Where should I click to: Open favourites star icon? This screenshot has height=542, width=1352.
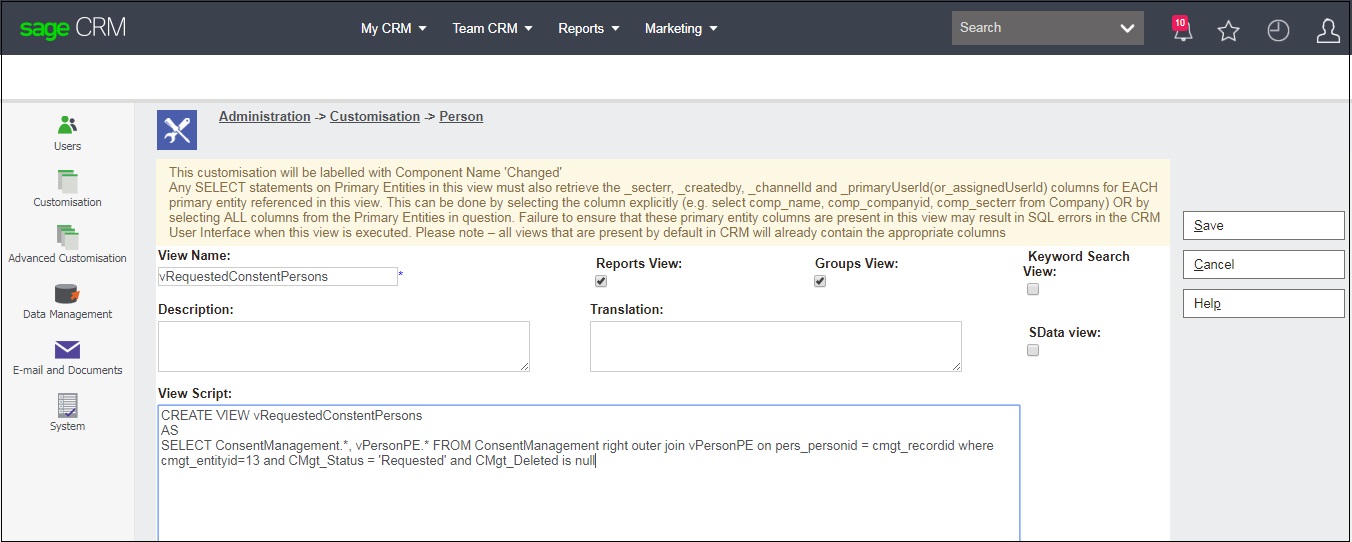(1228, 31)
